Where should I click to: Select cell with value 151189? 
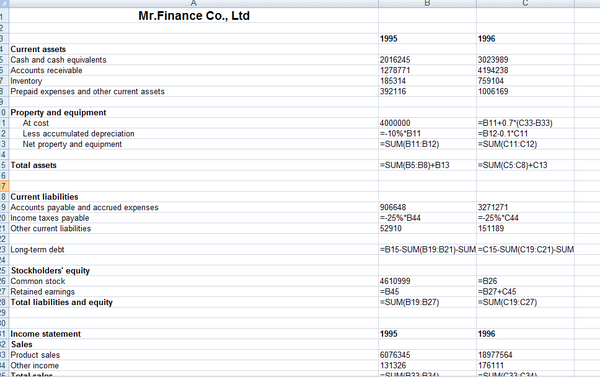(x=491, y=228)
